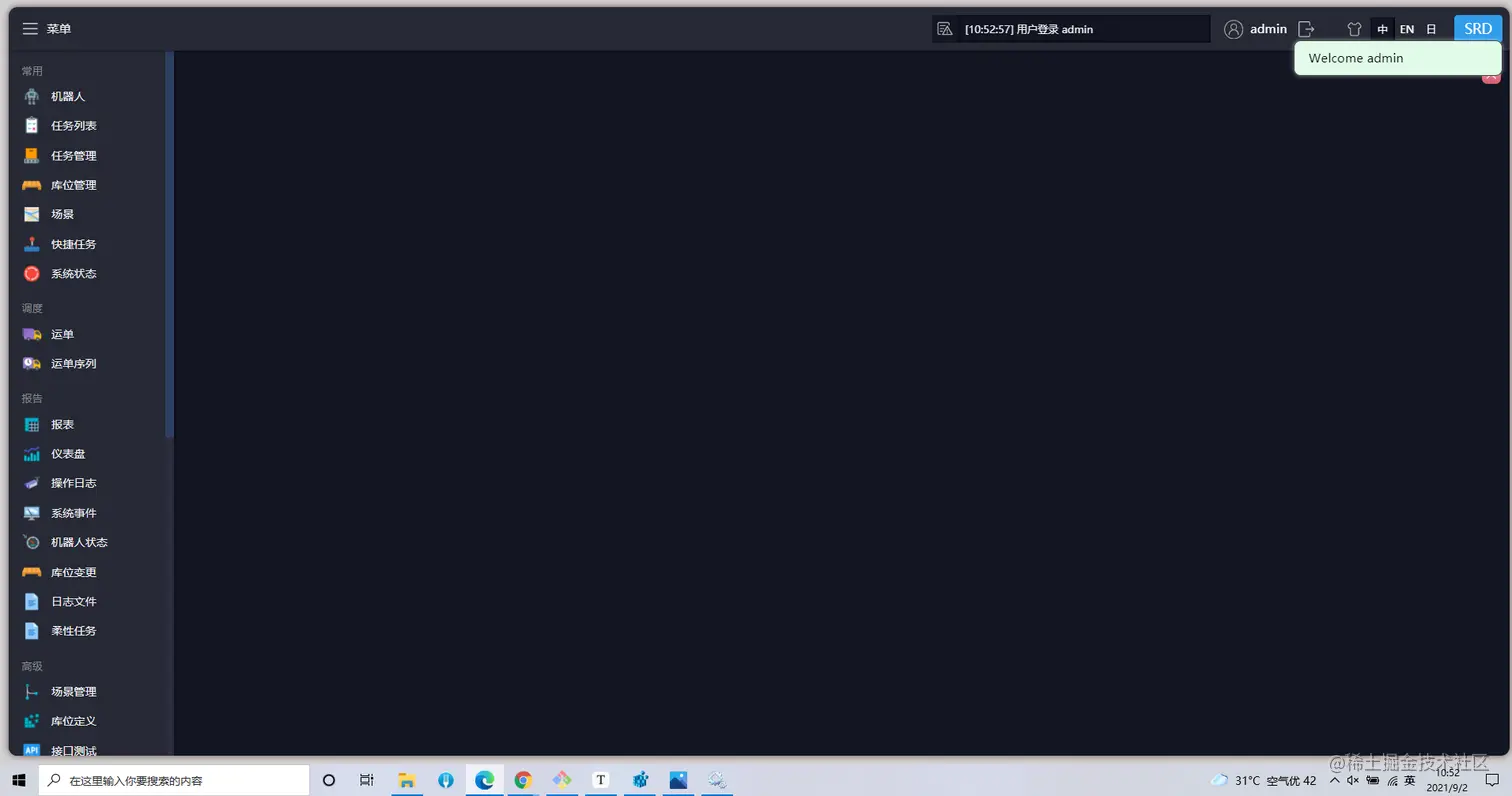The width and height of the screenshot is (1512, 796).
Task: Open 库位管理 storage management
Action: coord(73,184)
